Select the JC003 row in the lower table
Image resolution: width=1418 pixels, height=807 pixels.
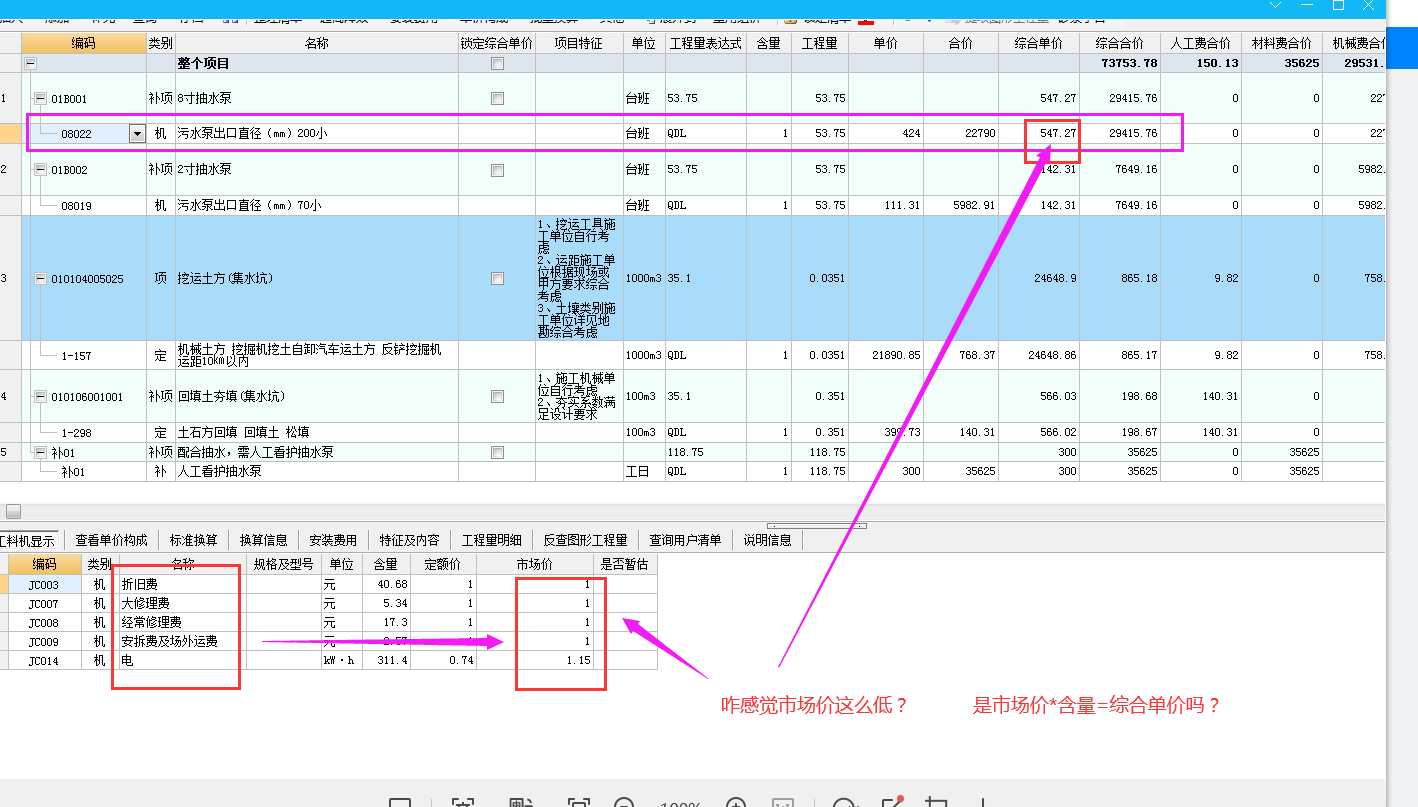329,584
